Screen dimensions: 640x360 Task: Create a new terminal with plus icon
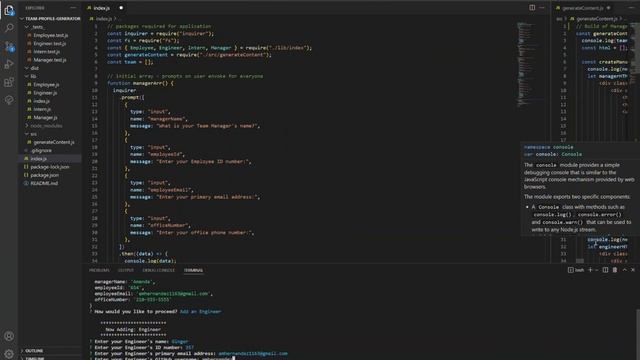tap(590, 270)
